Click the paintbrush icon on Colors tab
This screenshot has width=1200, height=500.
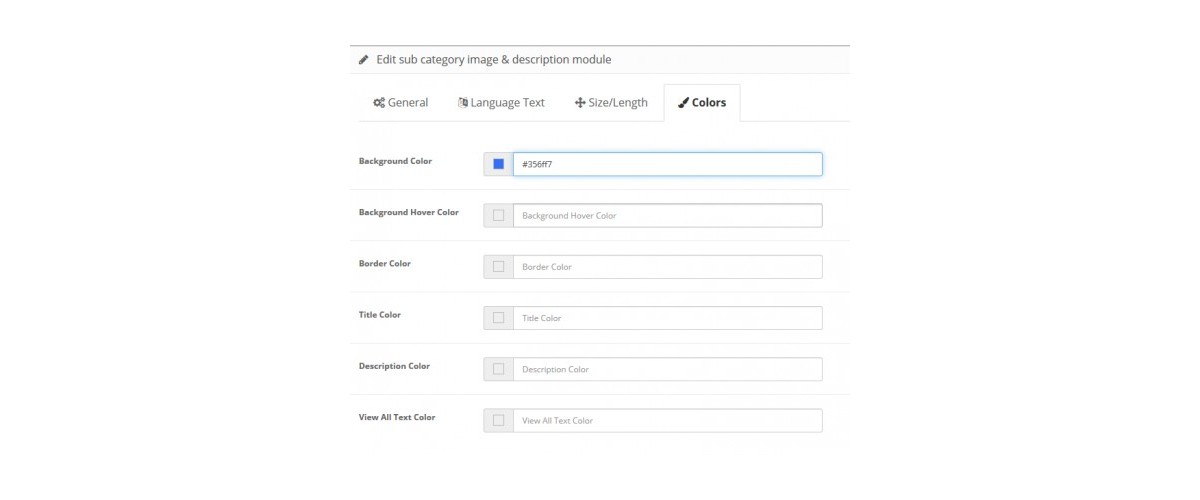coord(683,103)
